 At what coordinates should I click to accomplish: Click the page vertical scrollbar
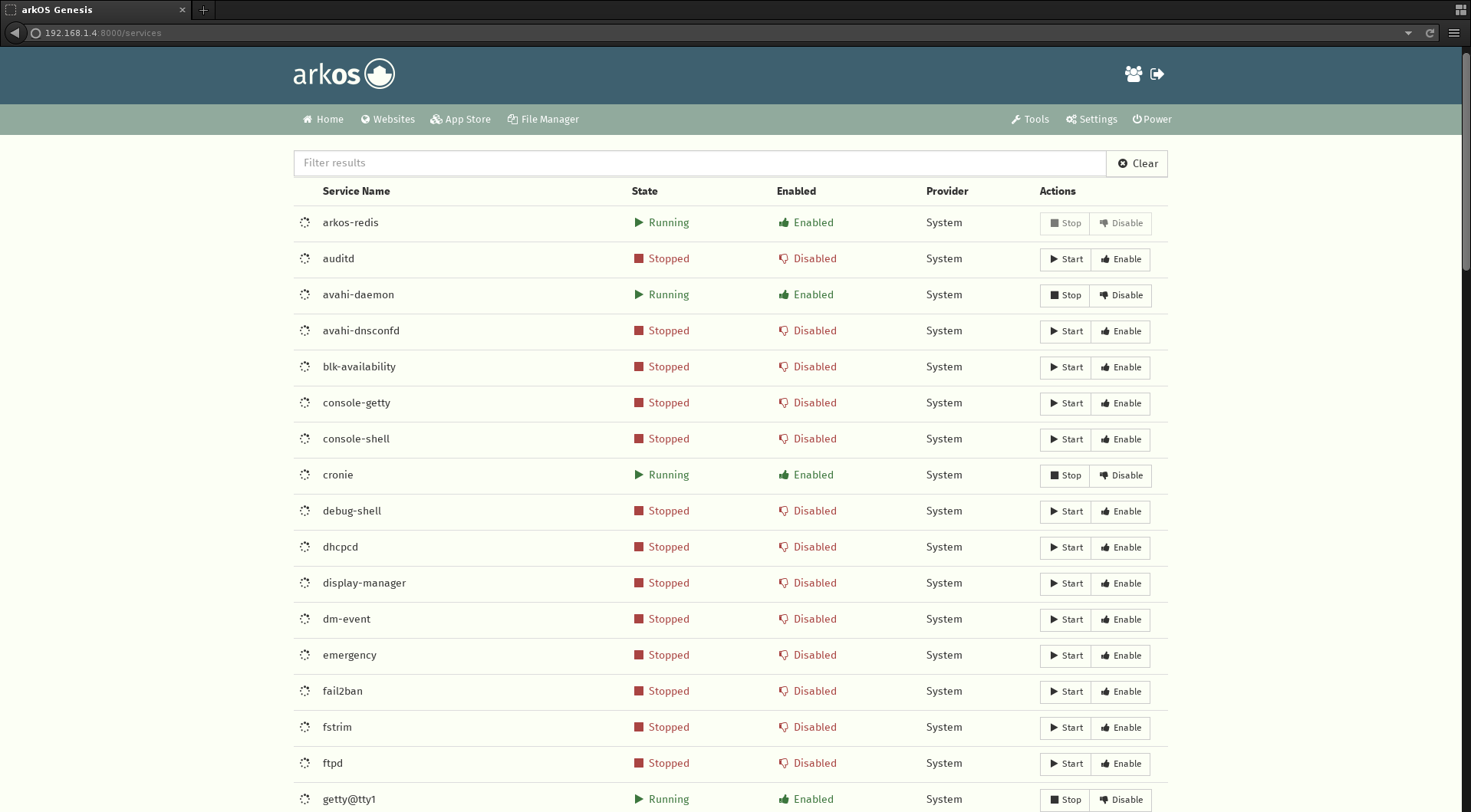click(x=1466, y=161)
